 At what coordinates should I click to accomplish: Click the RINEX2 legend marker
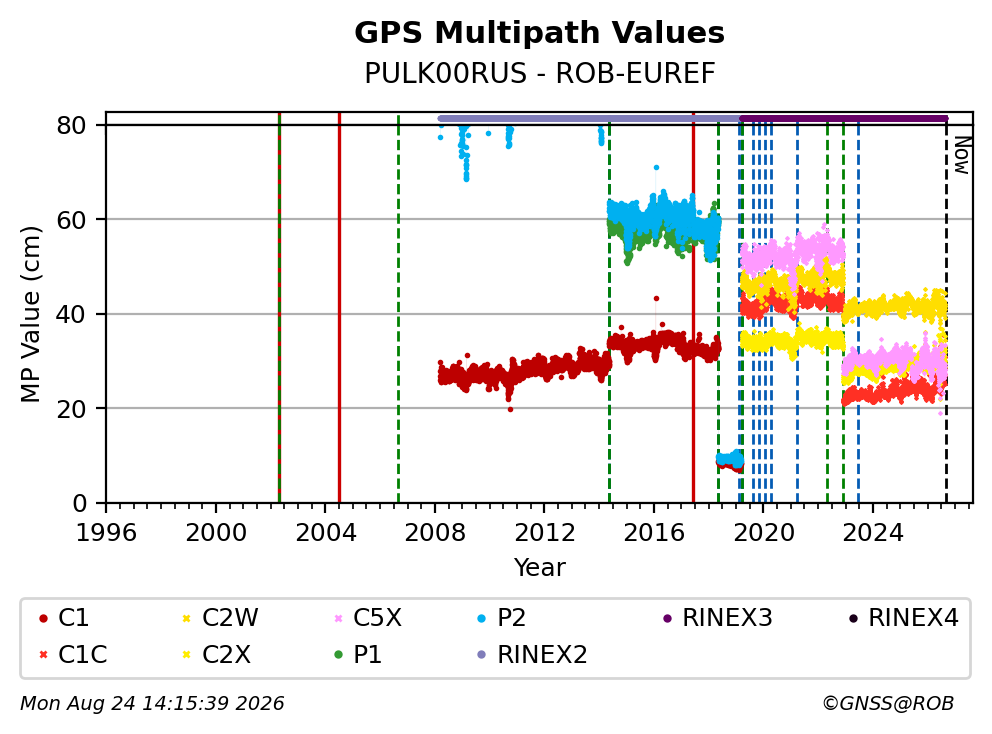coord(481,655)
